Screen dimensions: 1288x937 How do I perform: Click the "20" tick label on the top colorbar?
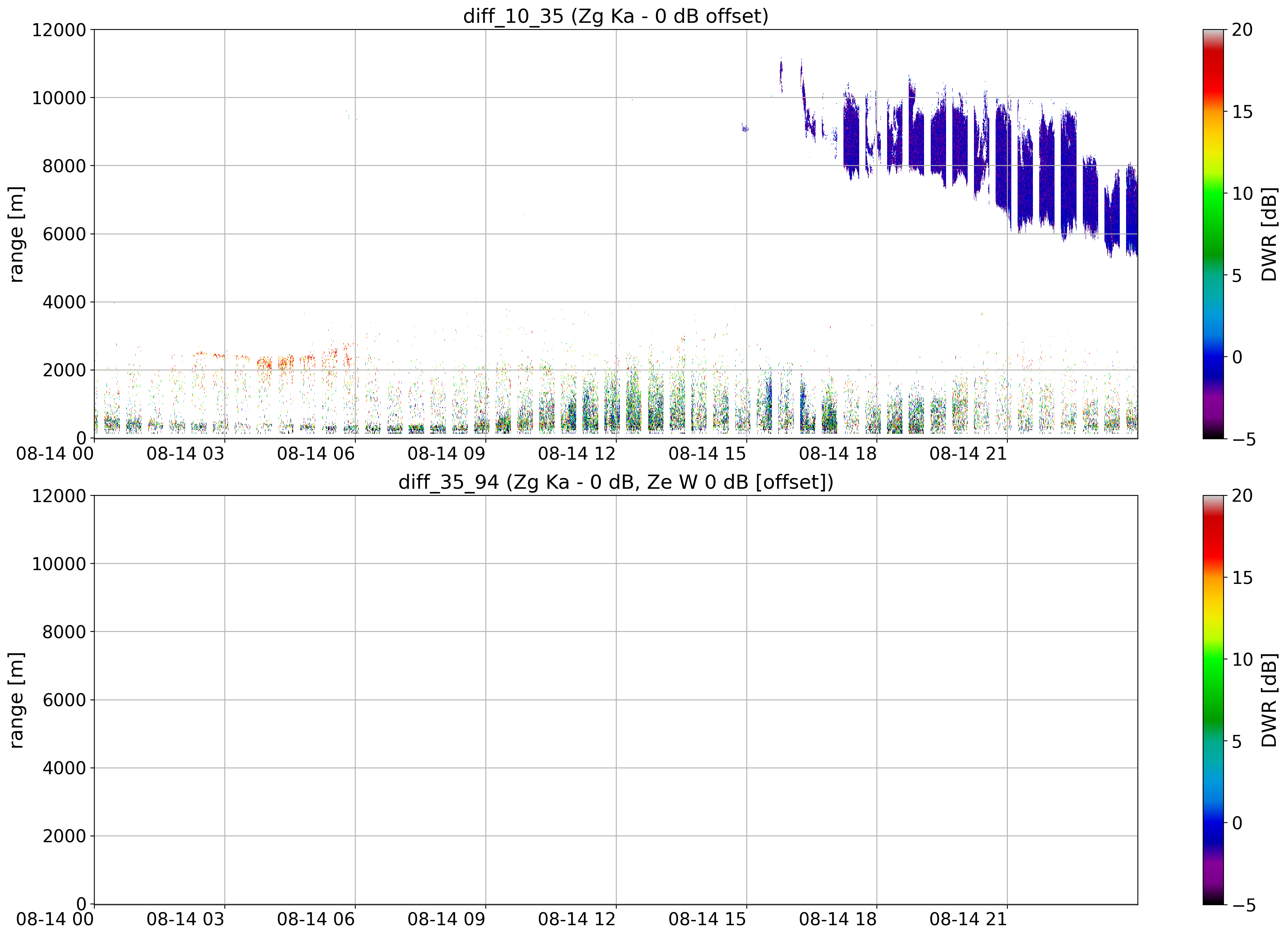(1242, 29)
